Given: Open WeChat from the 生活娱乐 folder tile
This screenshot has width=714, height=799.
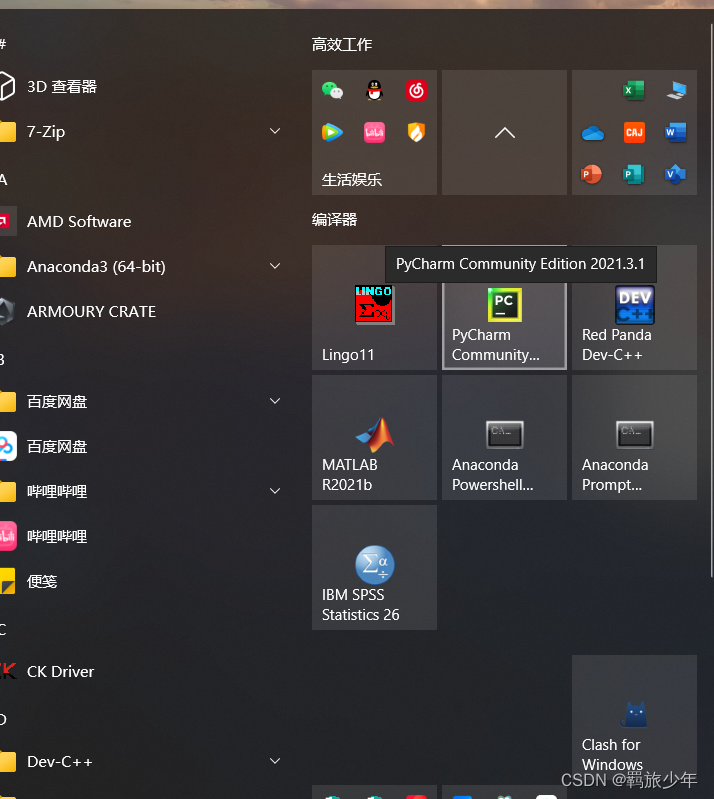Looking at the screenshot, I should tap(332, 91).
